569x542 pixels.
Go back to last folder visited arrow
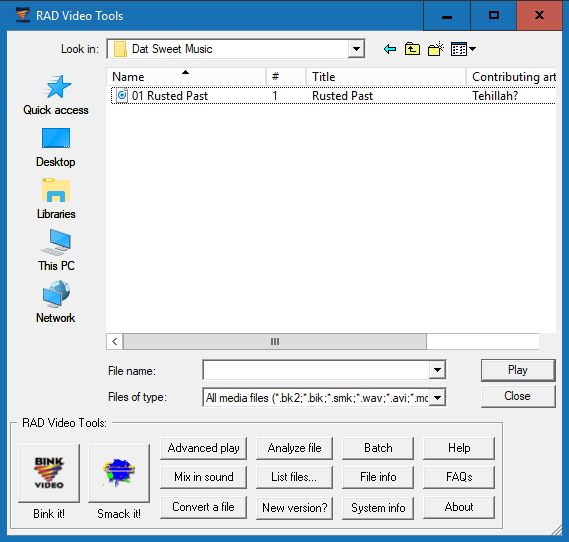coord(390,49)
